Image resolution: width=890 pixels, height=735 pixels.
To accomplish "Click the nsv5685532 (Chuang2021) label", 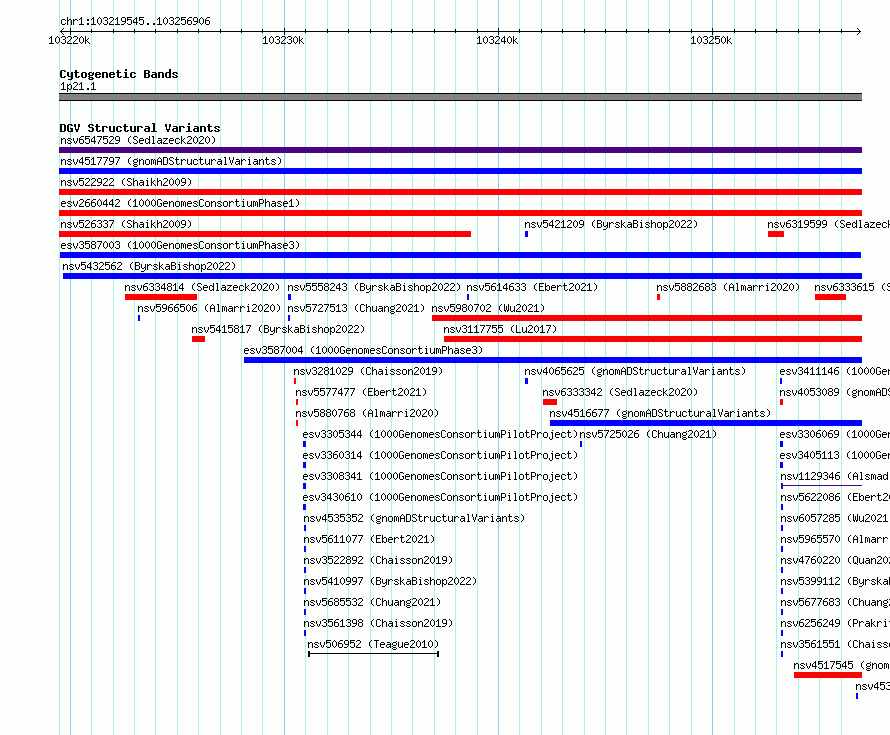I will [372, 602].
